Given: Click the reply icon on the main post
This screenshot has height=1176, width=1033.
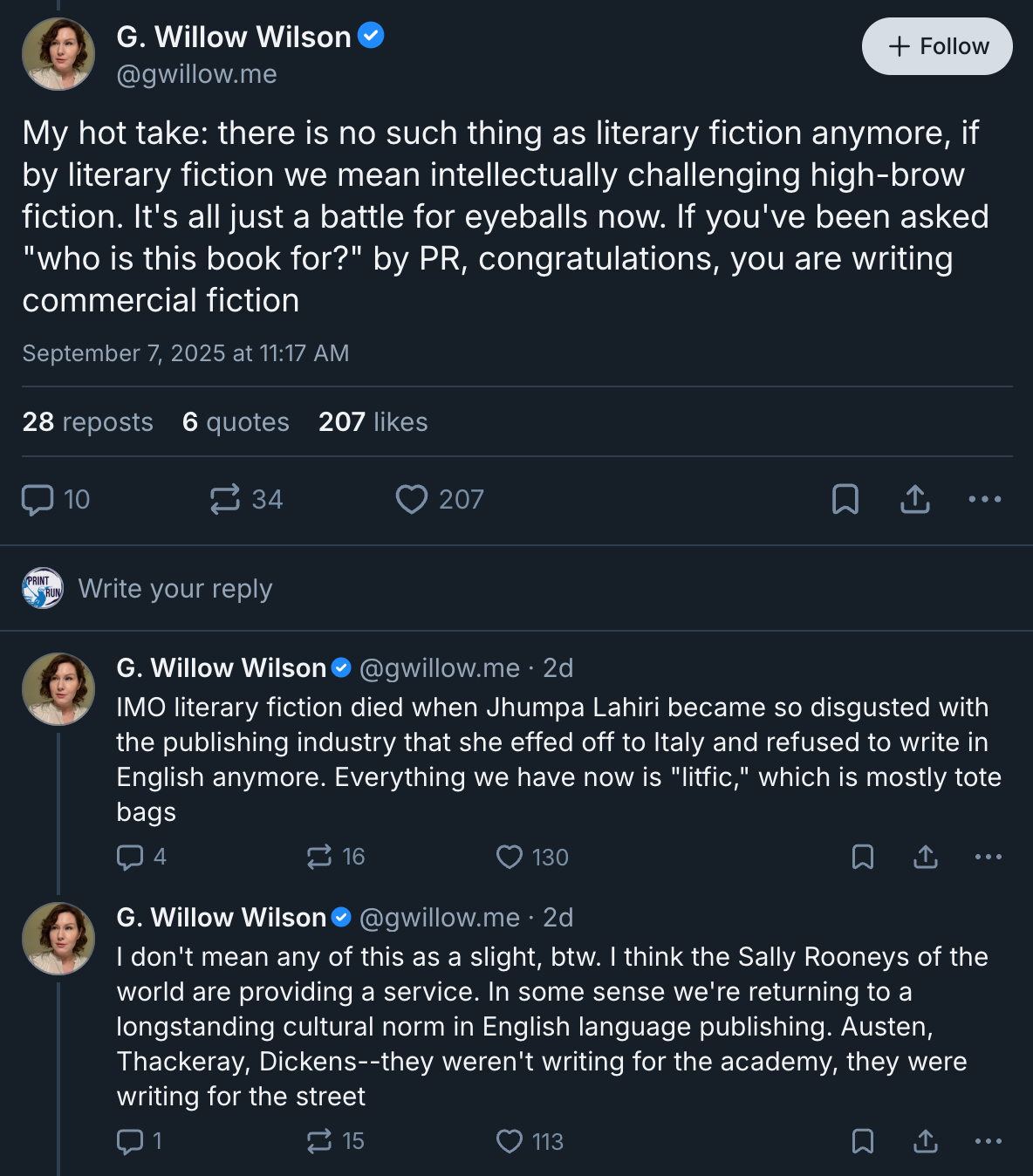Looking at the screenshot, I should (38, 500).
